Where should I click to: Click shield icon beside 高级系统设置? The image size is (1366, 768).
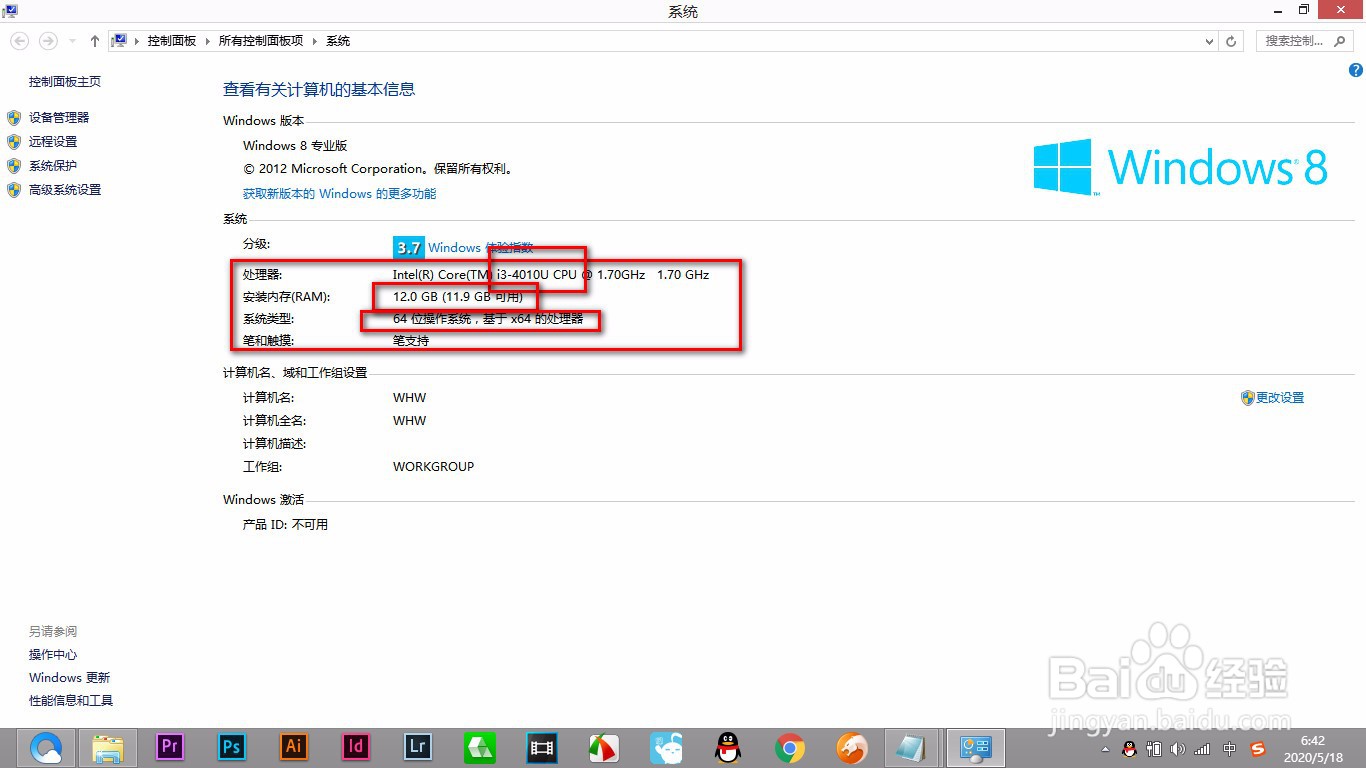point(14,190)
